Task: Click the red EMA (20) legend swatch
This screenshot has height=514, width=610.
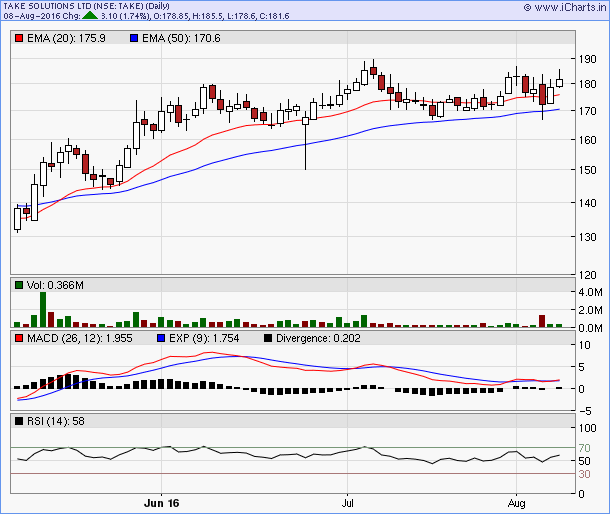Action: click(x=19, y=38)
